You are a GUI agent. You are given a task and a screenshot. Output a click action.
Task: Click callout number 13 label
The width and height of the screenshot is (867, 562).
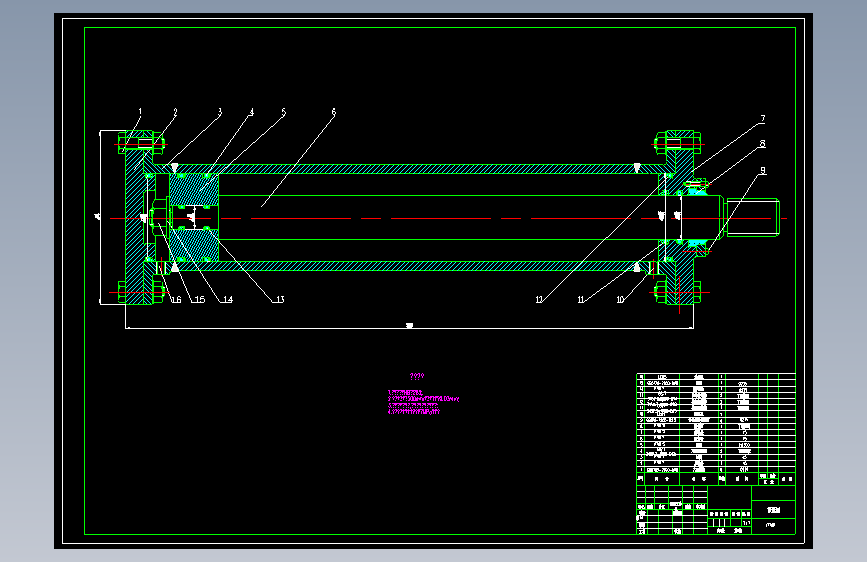280,300
